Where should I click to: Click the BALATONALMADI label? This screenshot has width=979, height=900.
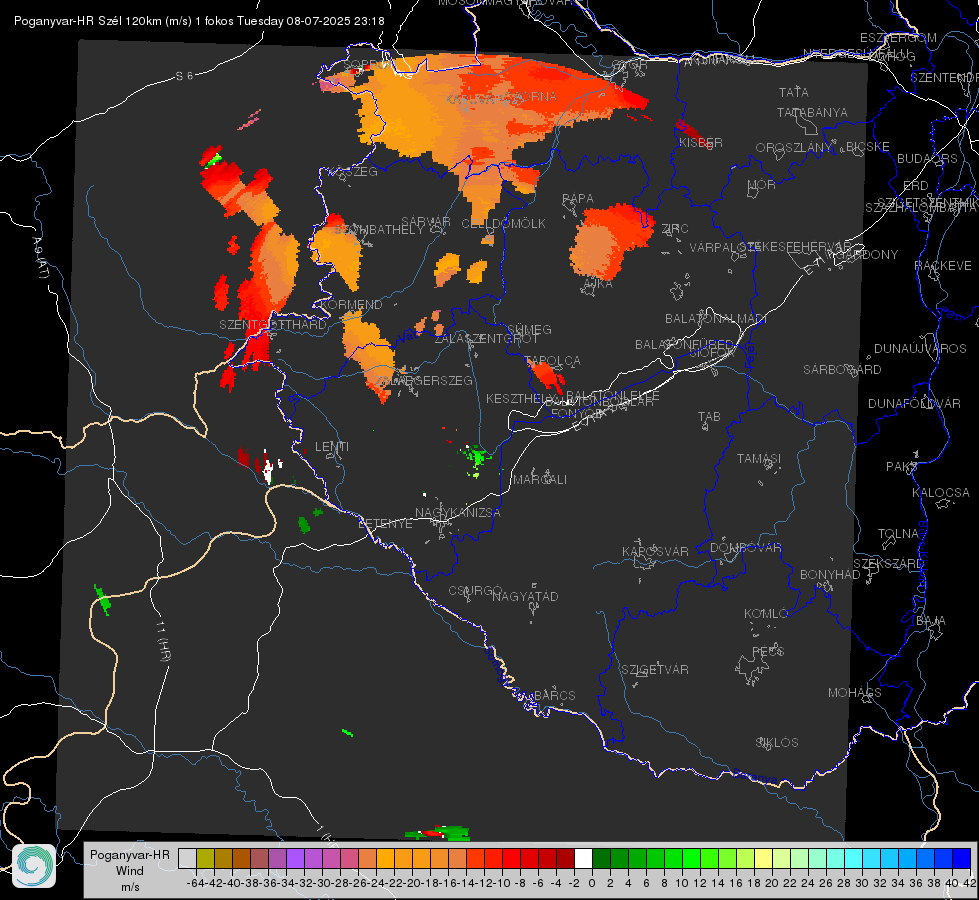click(716, 319)
